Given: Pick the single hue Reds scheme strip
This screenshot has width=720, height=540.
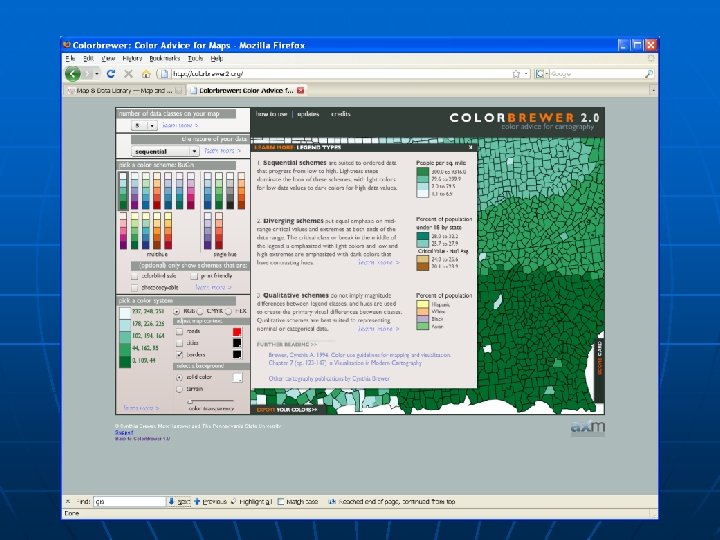Looking at the screenshot, I should click(219, 231).
